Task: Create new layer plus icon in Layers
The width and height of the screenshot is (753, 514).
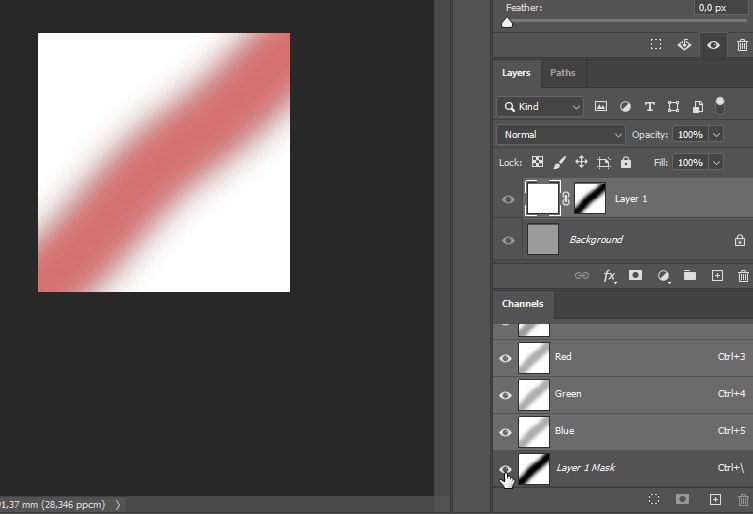Action: [x=717, y=275]
